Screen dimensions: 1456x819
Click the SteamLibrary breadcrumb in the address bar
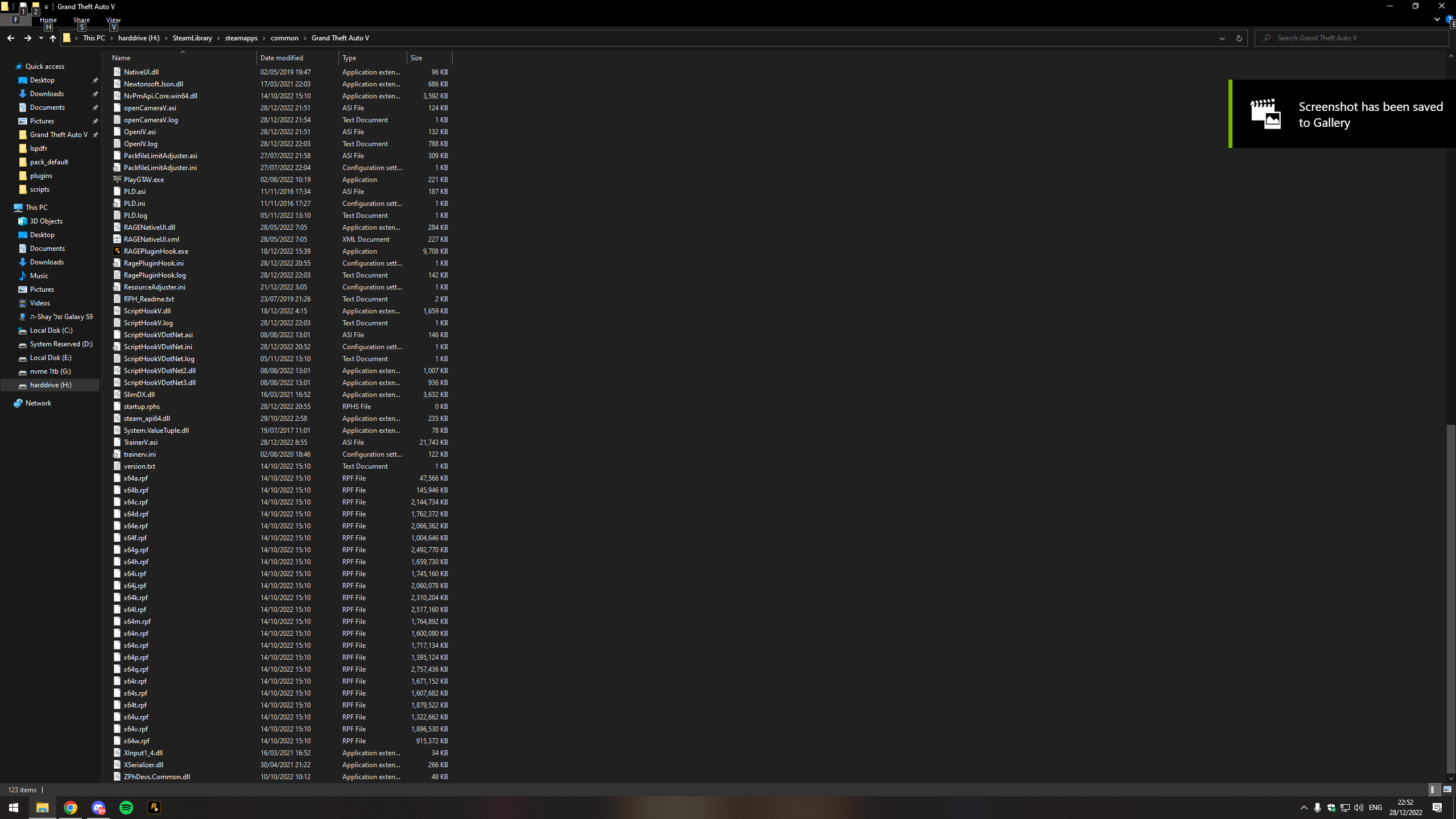pyautogui.click(x=192, y=38)
